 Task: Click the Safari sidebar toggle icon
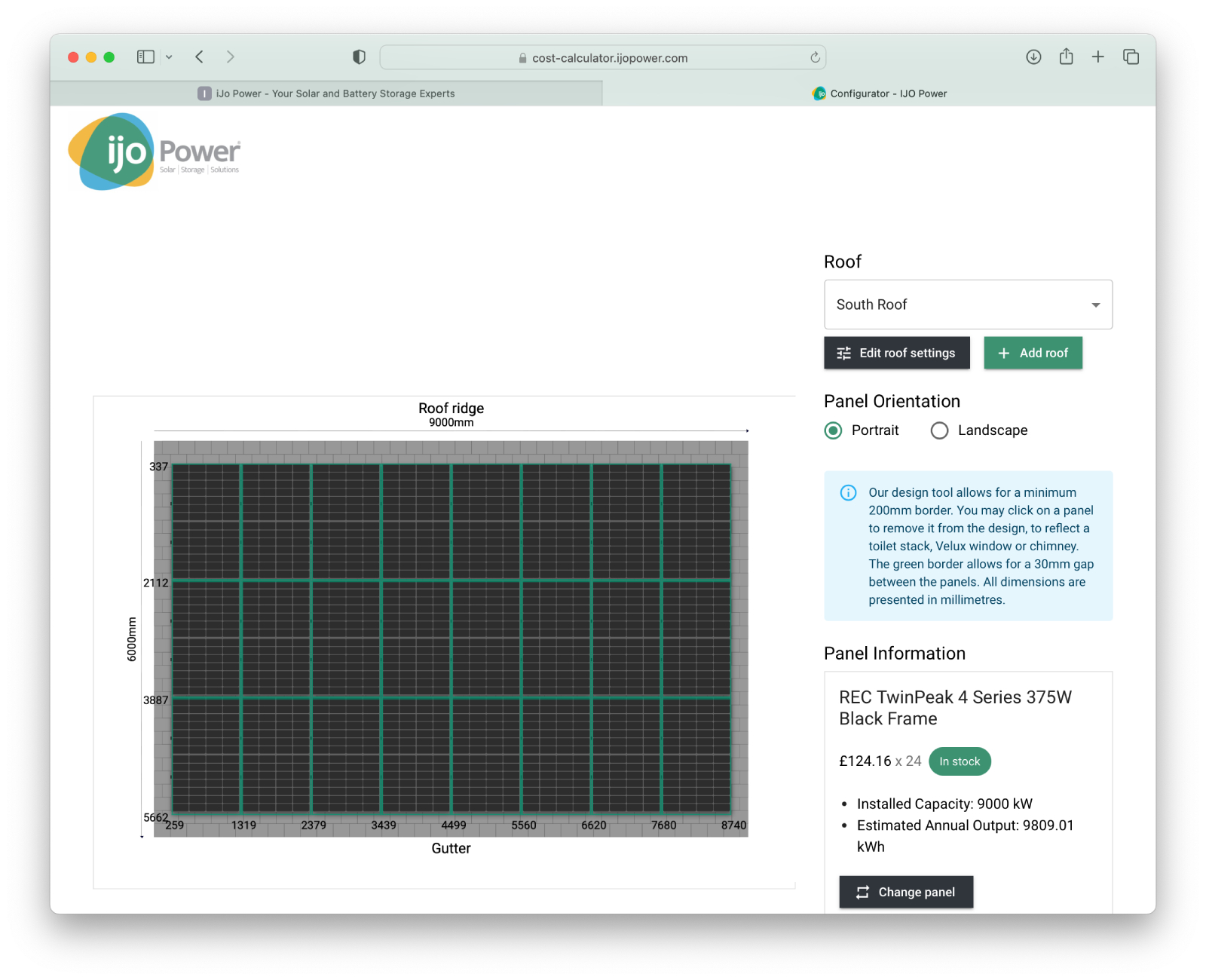pos(145,57)
